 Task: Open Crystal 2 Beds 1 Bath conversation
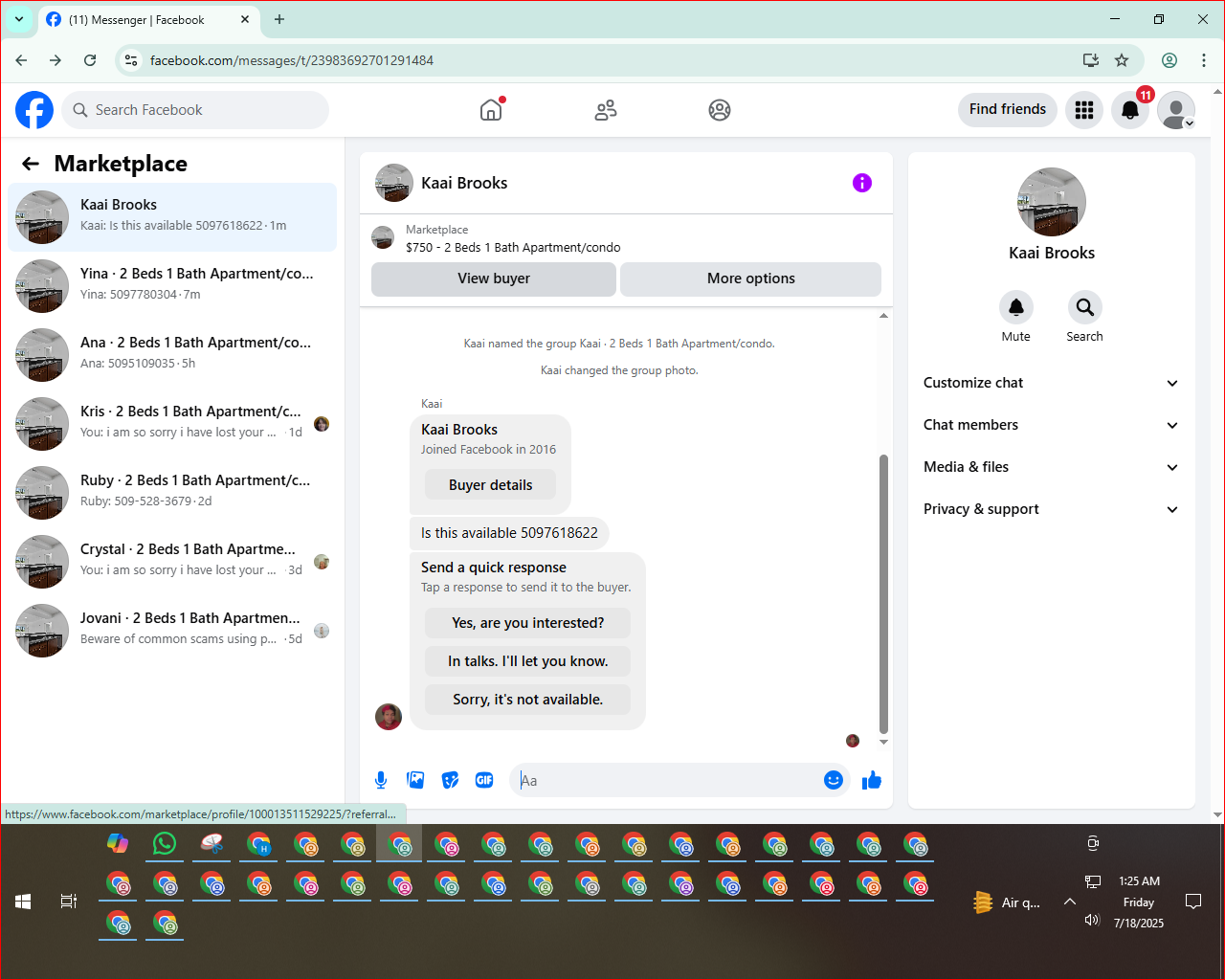tap(172, 562)
